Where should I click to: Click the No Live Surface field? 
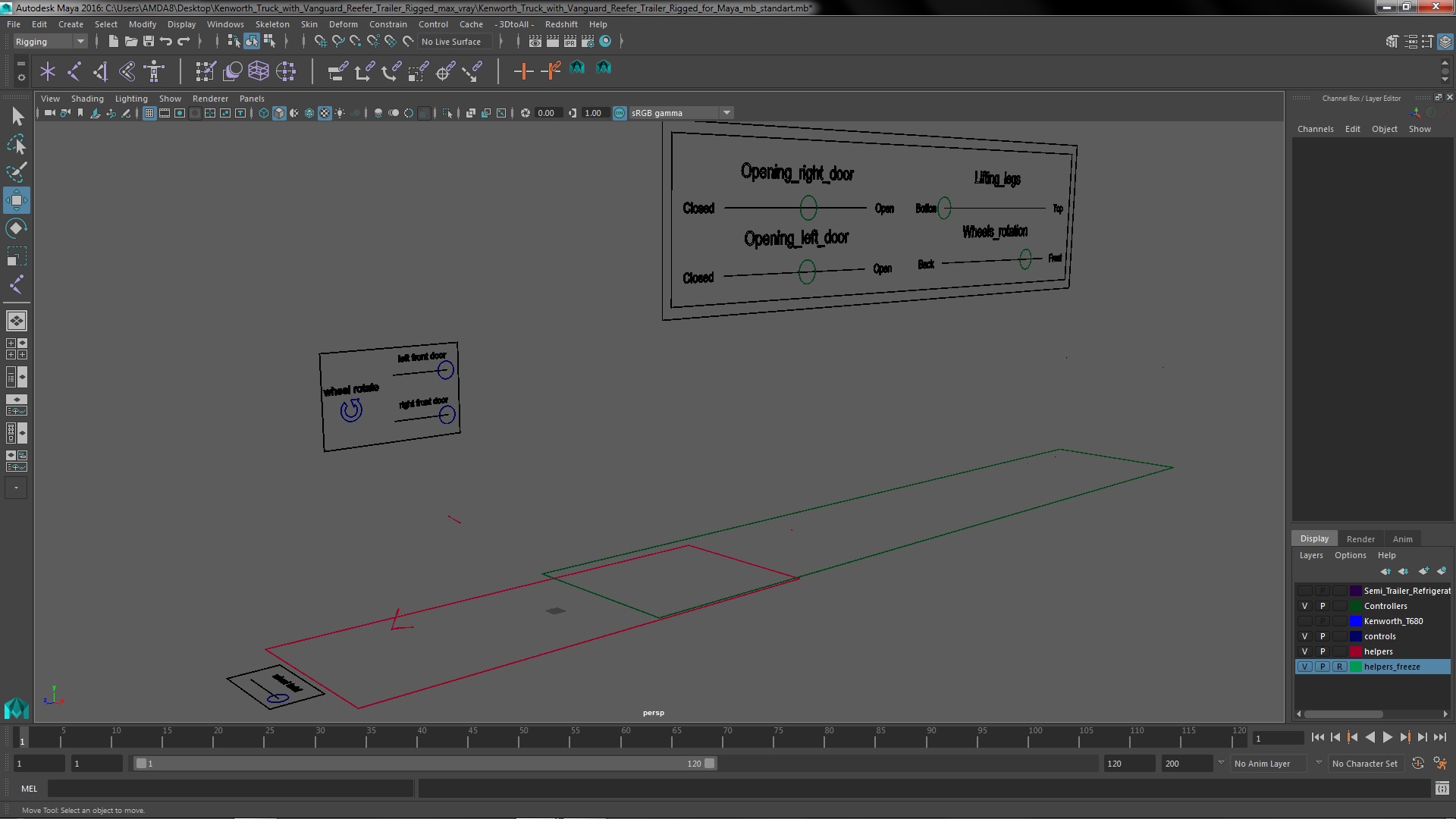click(x=455, y=42)
